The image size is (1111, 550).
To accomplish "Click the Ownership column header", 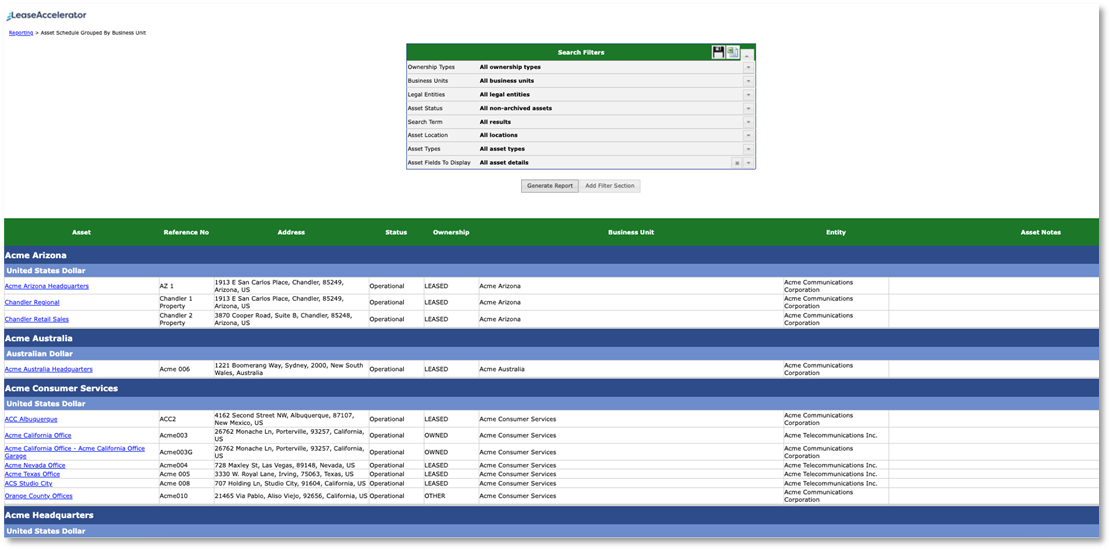I will coord(451,232).
